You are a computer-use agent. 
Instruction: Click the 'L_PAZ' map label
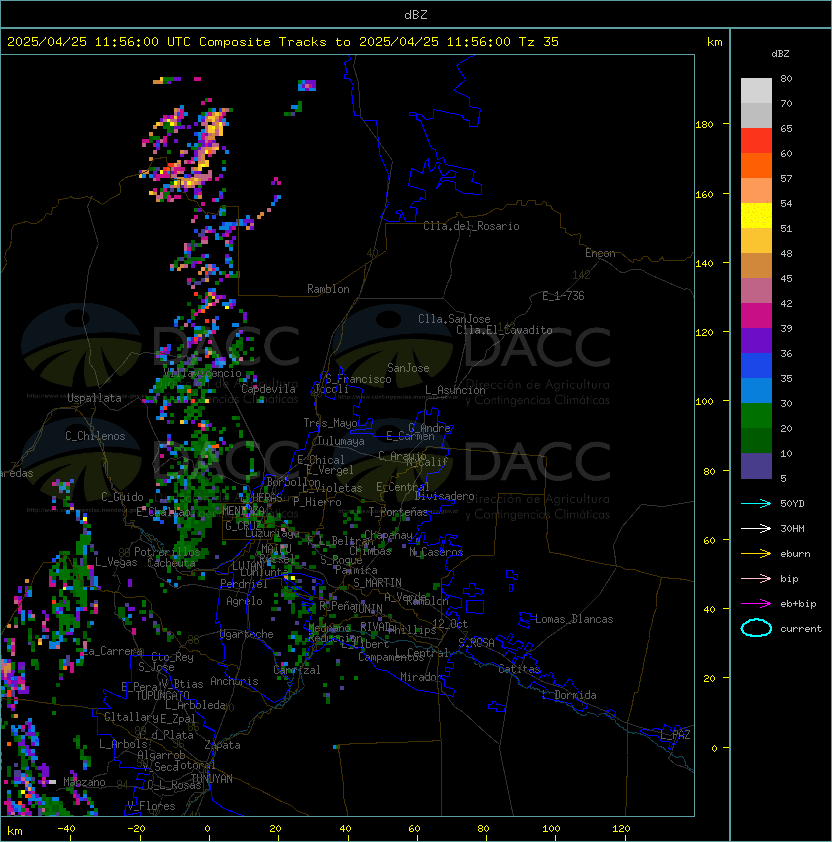[675, 735]
